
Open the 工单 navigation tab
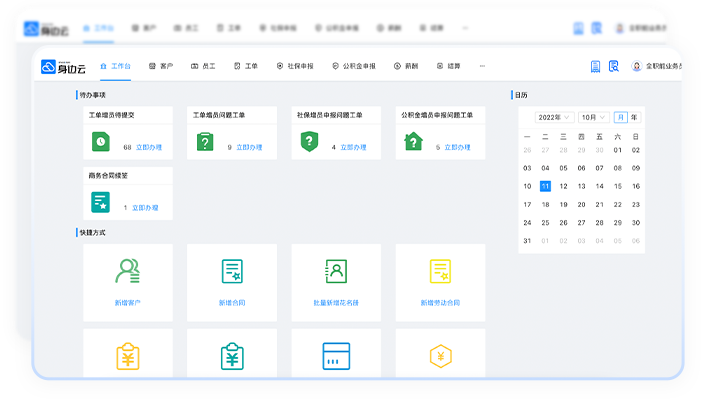[x=245, y=66]
